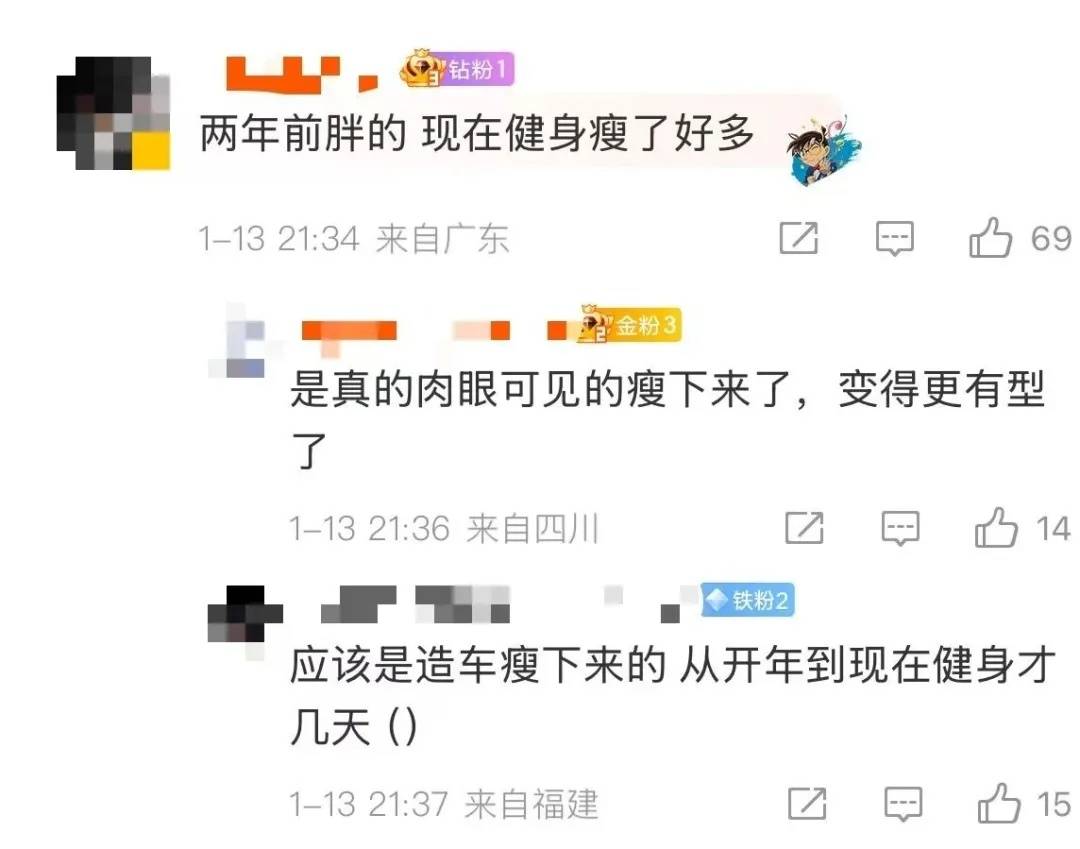
Task: Open reply box on the 21:34 comment
Action: (x=895, y=239)
